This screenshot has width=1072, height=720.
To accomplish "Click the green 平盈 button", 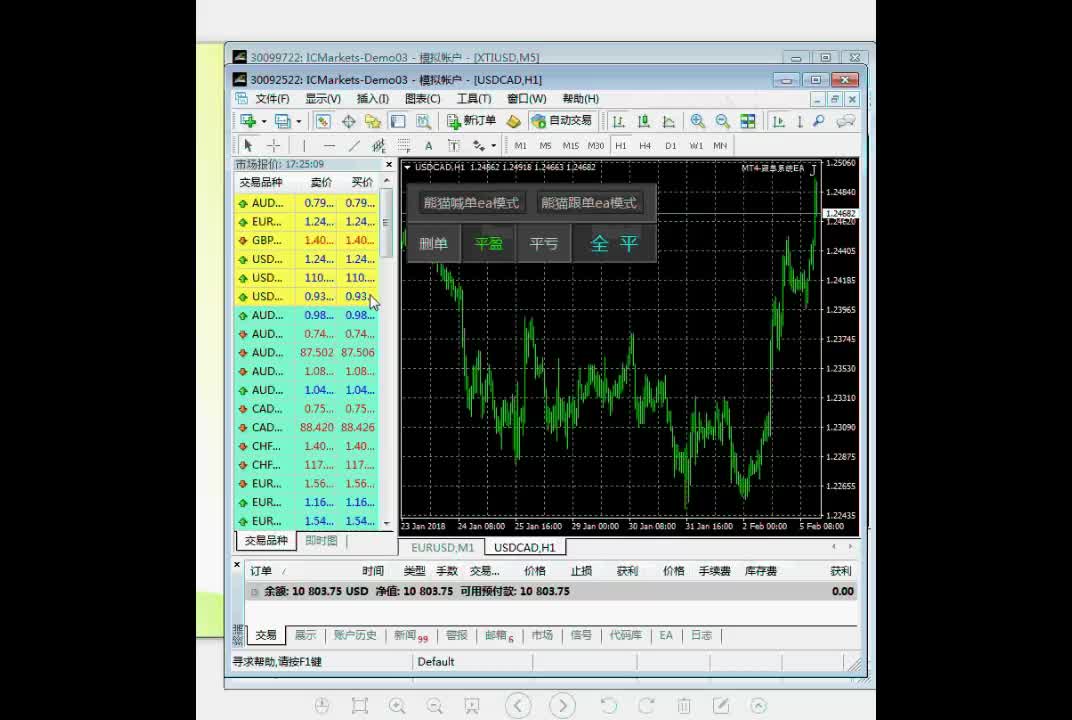I will [x=488, y=243].
